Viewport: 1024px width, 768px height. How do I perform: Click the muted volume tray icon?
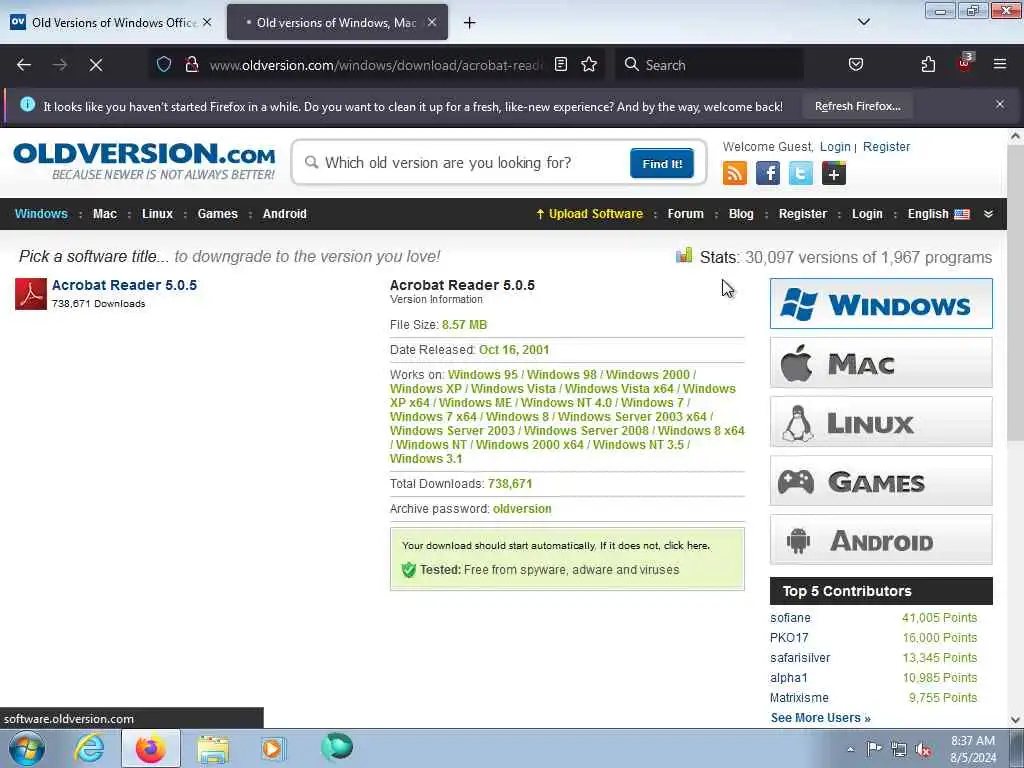[923, 749]
